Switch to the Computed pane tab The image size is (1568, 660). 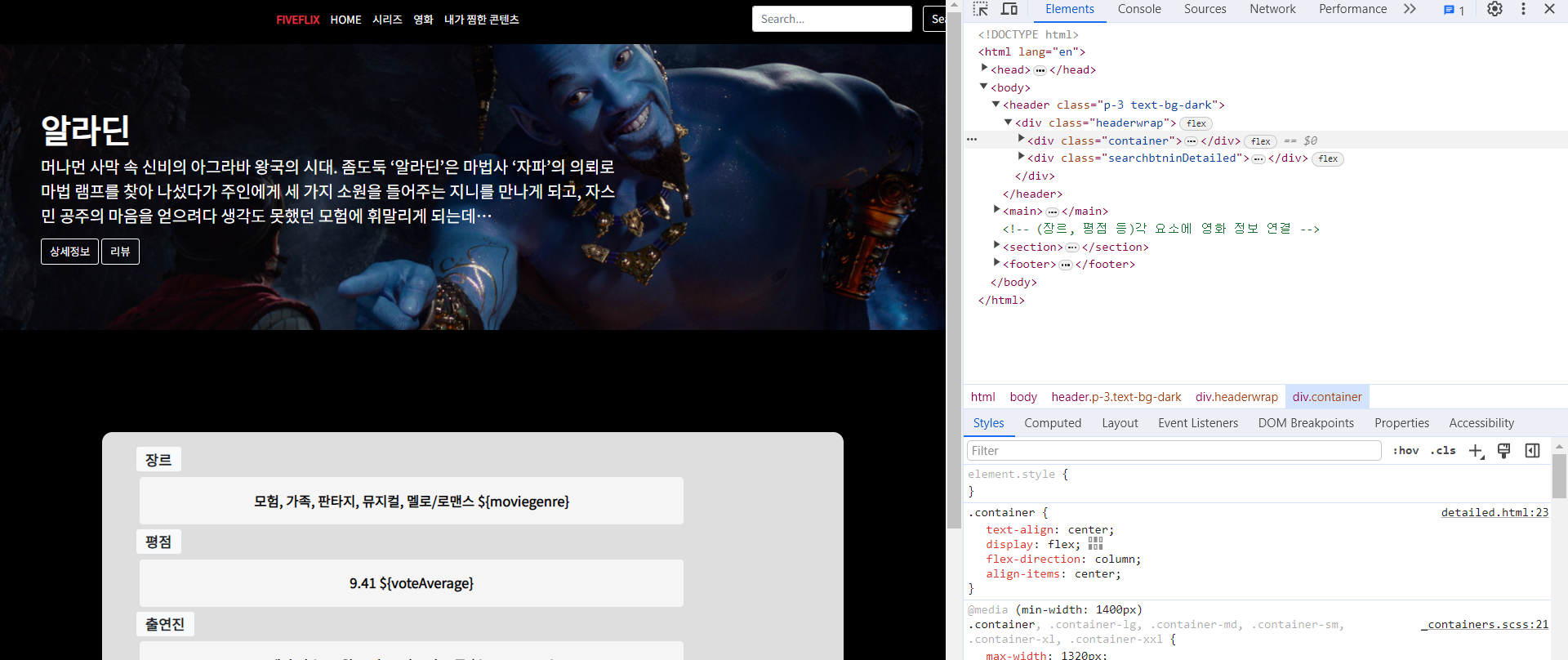1053,423
